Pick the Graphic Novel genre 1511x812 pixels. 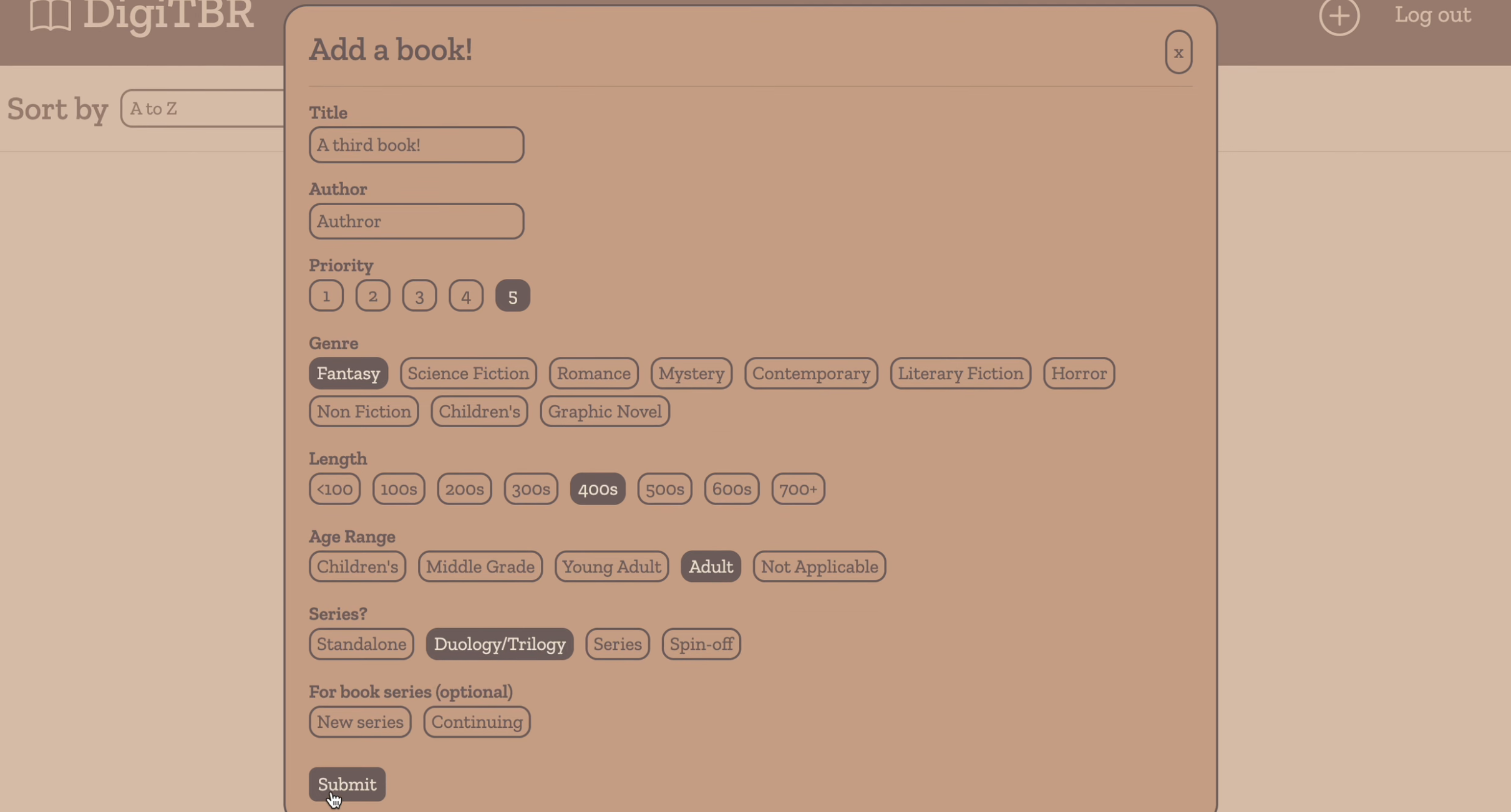(604, 412)
